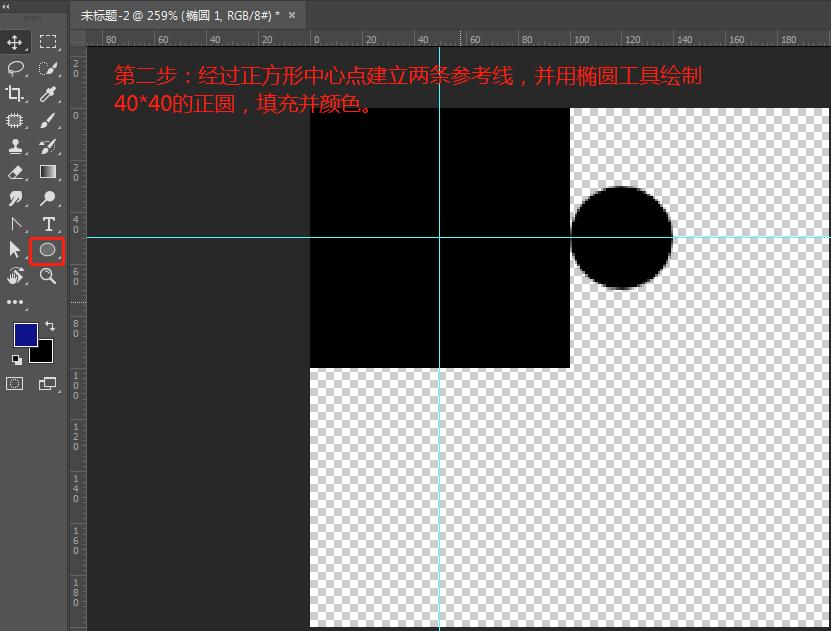Image resolution: width=831 pixels, height=631 pixels.
Task: Activate the Ellipse tool highlighted in red
Action: [x=47, y=250]
